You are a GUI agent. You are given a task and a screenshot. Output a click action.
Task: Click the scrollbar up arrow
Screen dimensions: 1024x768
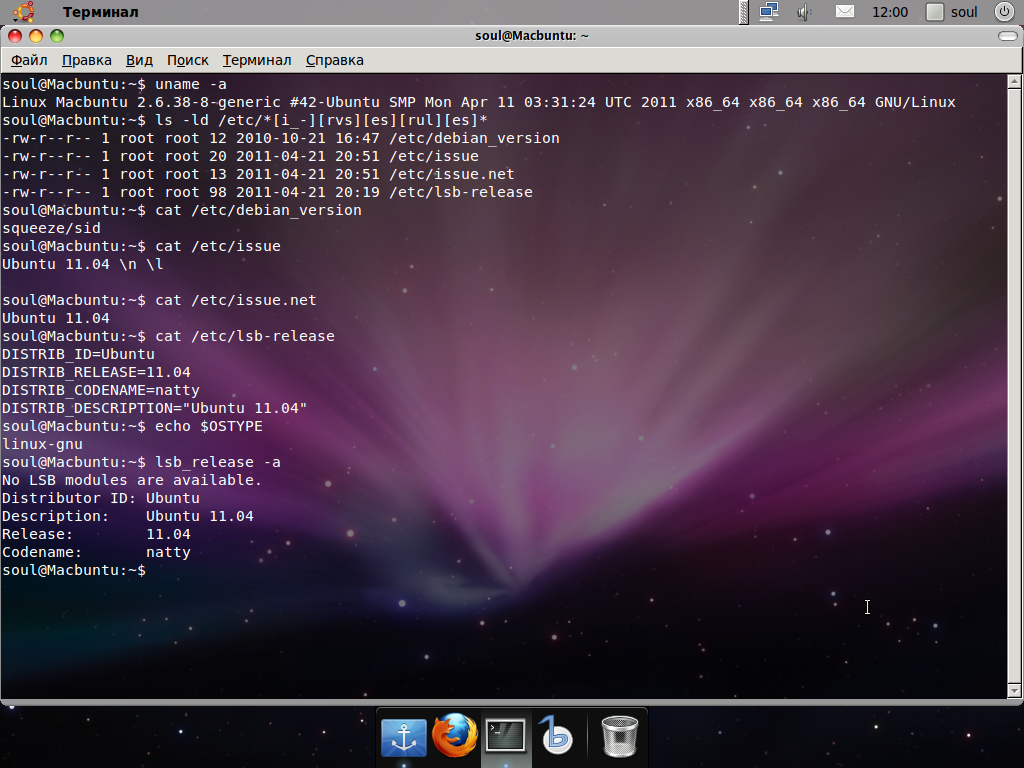coord(1014,82)
